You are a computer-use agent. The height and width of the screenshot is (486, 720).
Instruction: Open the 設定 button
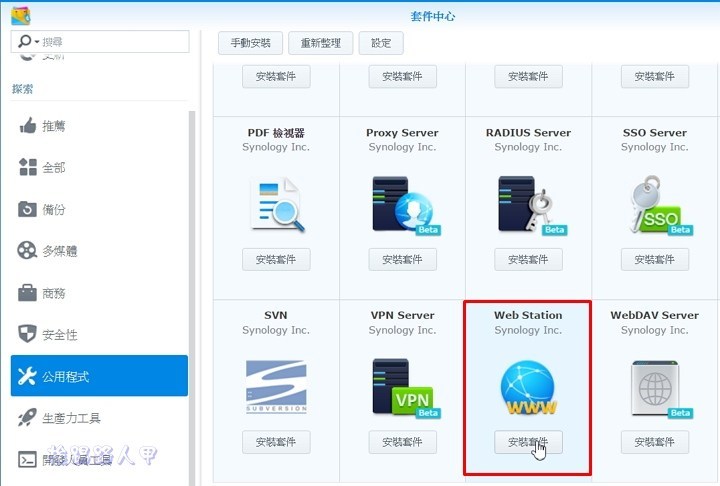381,43
